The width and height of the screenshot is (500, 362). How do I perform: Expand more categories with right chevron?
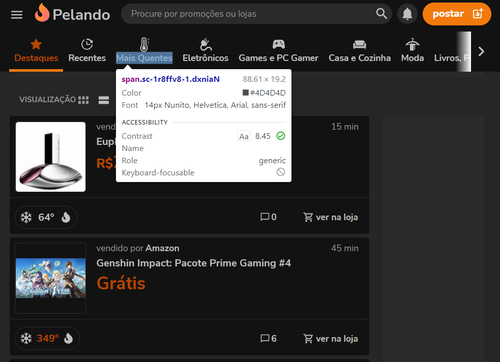pos(481,51)
